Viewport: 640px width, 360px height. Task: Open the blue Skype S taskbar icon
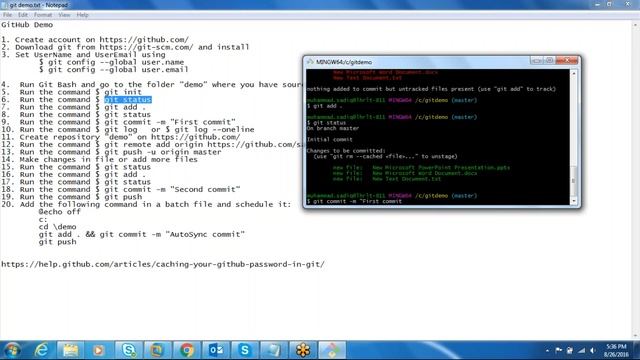[244, 350]
